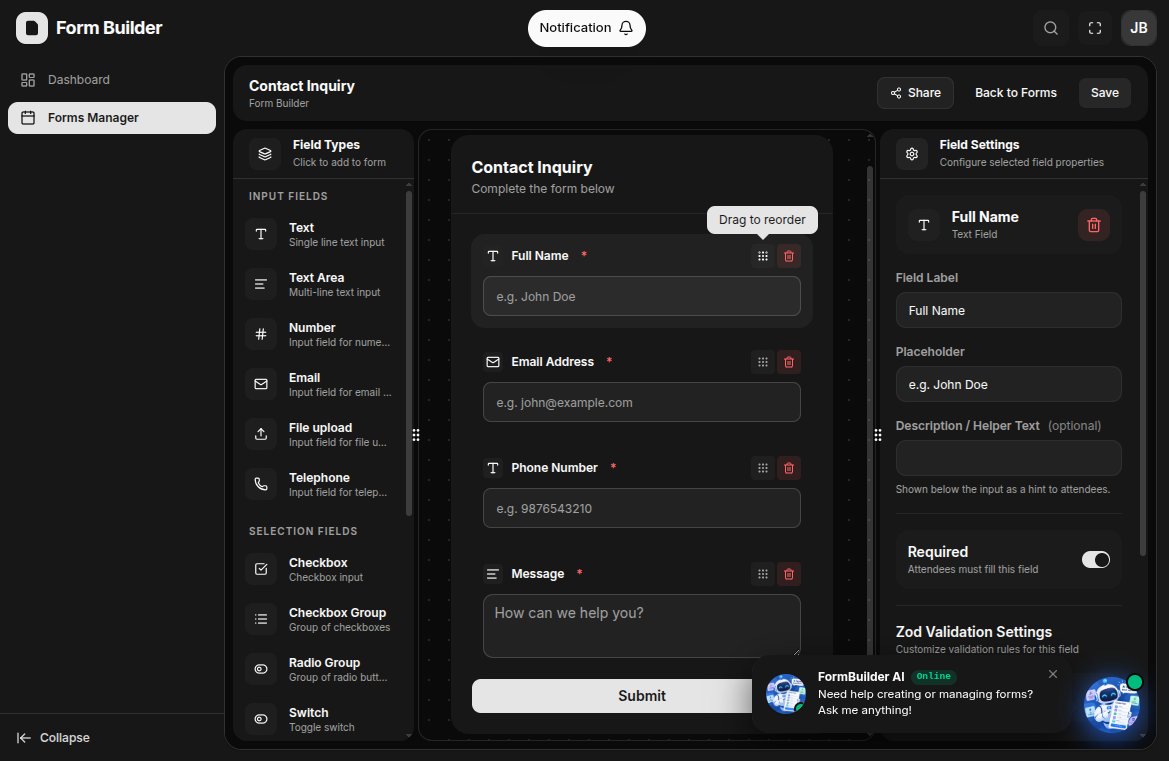
Task: Delete the Full Name field in form
Action: tap(789, 256)
